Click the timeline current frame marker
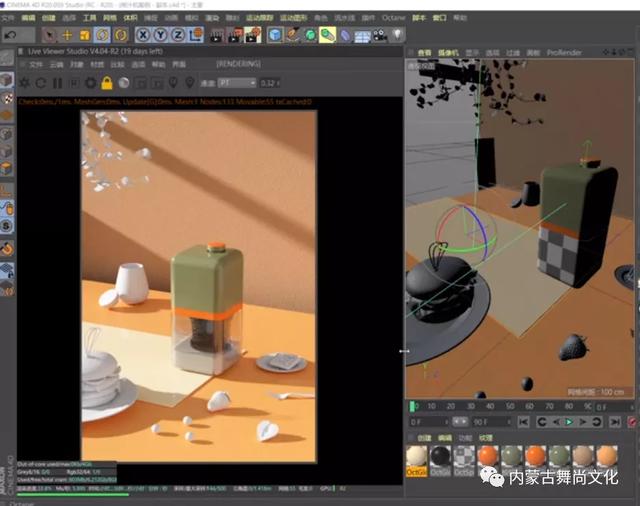 tap(413, 406)
